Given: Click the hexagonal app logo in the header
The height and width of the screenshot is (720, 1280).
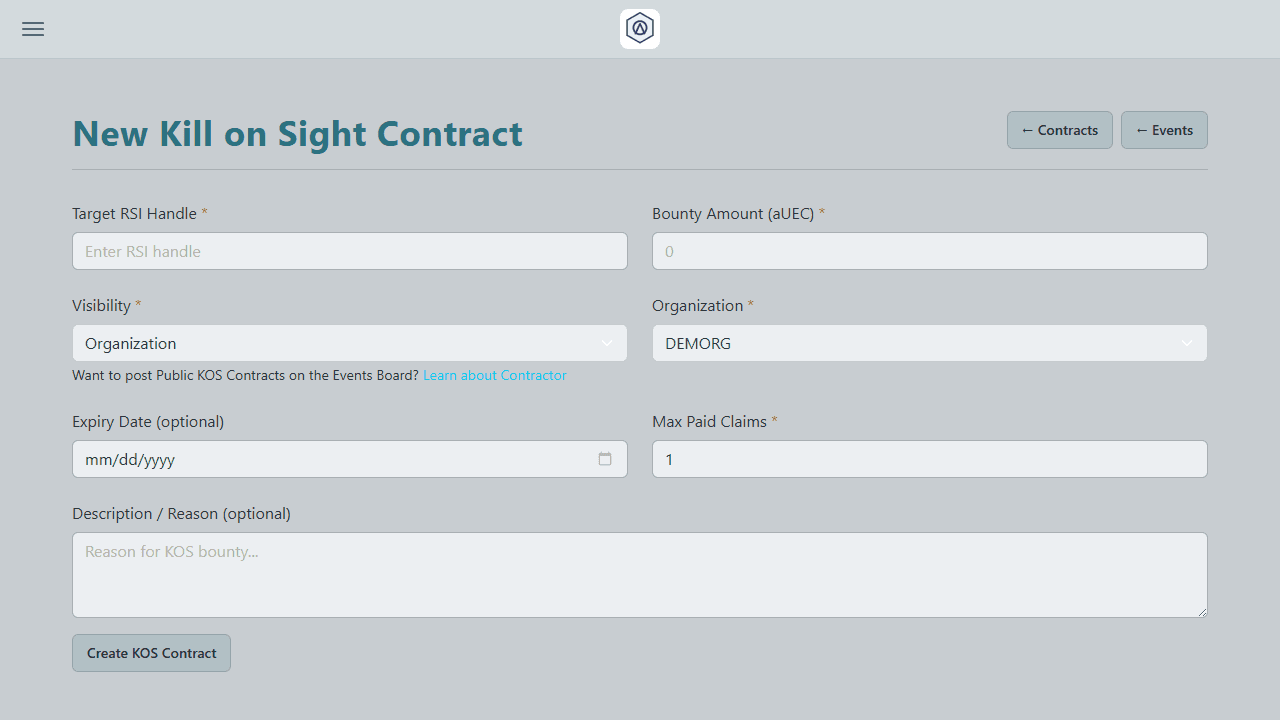Looking at the screenshot, I should 639,28.
